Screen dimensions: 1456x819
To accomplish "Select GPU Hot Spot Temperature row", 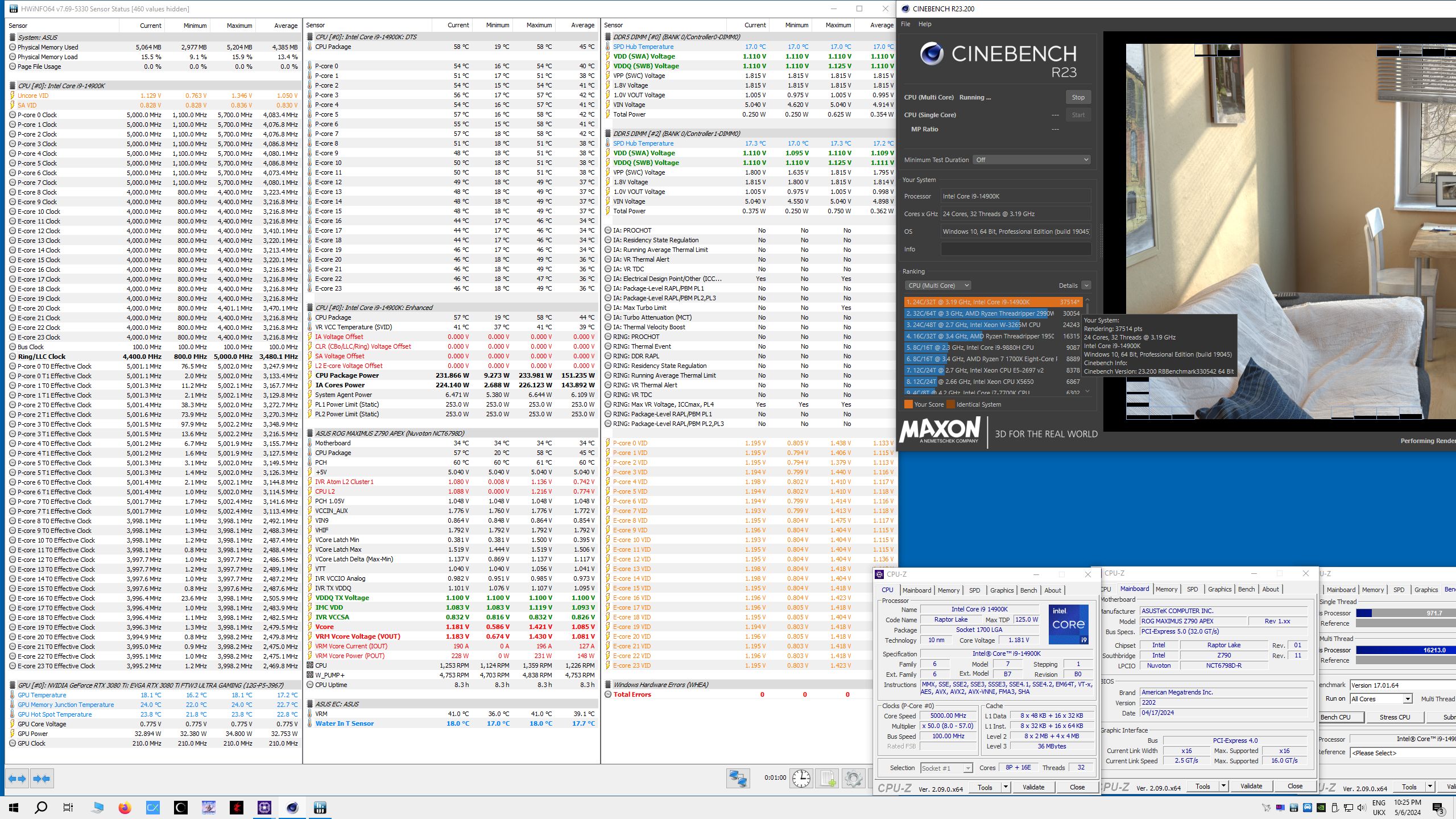I will pyautogui.click(x=154, y=714).
